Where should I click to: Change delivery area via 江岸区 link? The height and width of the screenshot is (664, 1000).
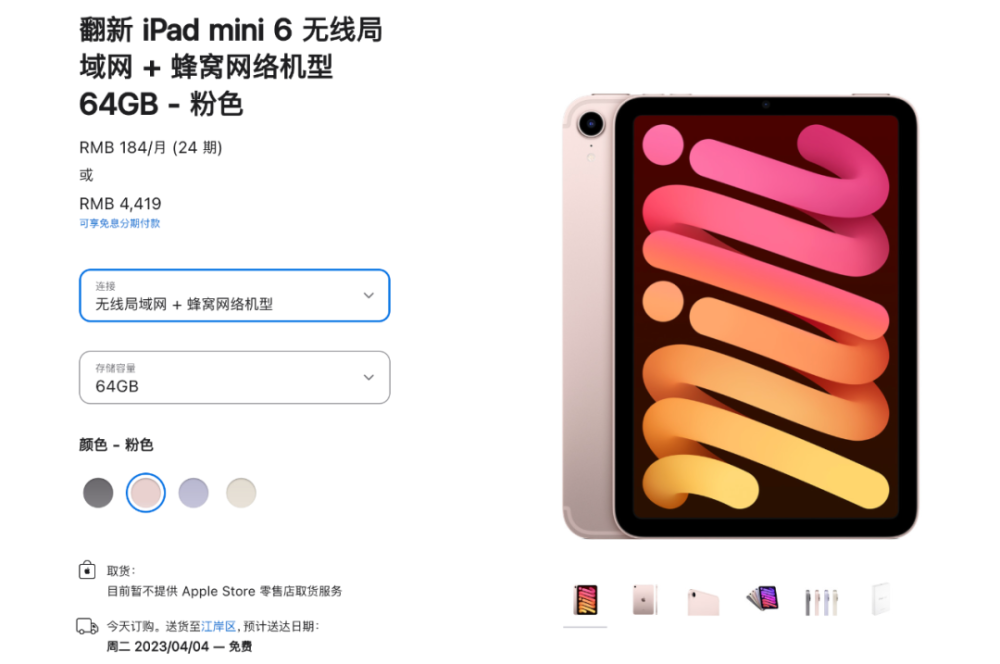pos(219,626)
